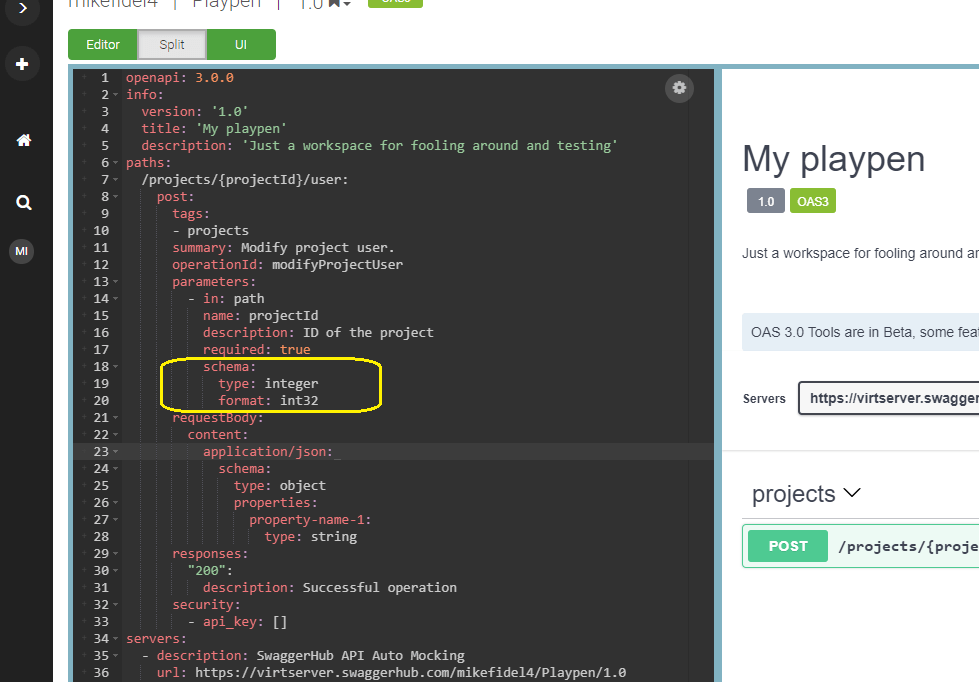Collapse the projects tag section
Image resolution: width=979 pixels, height=682 pixels.
pos(852,493)
